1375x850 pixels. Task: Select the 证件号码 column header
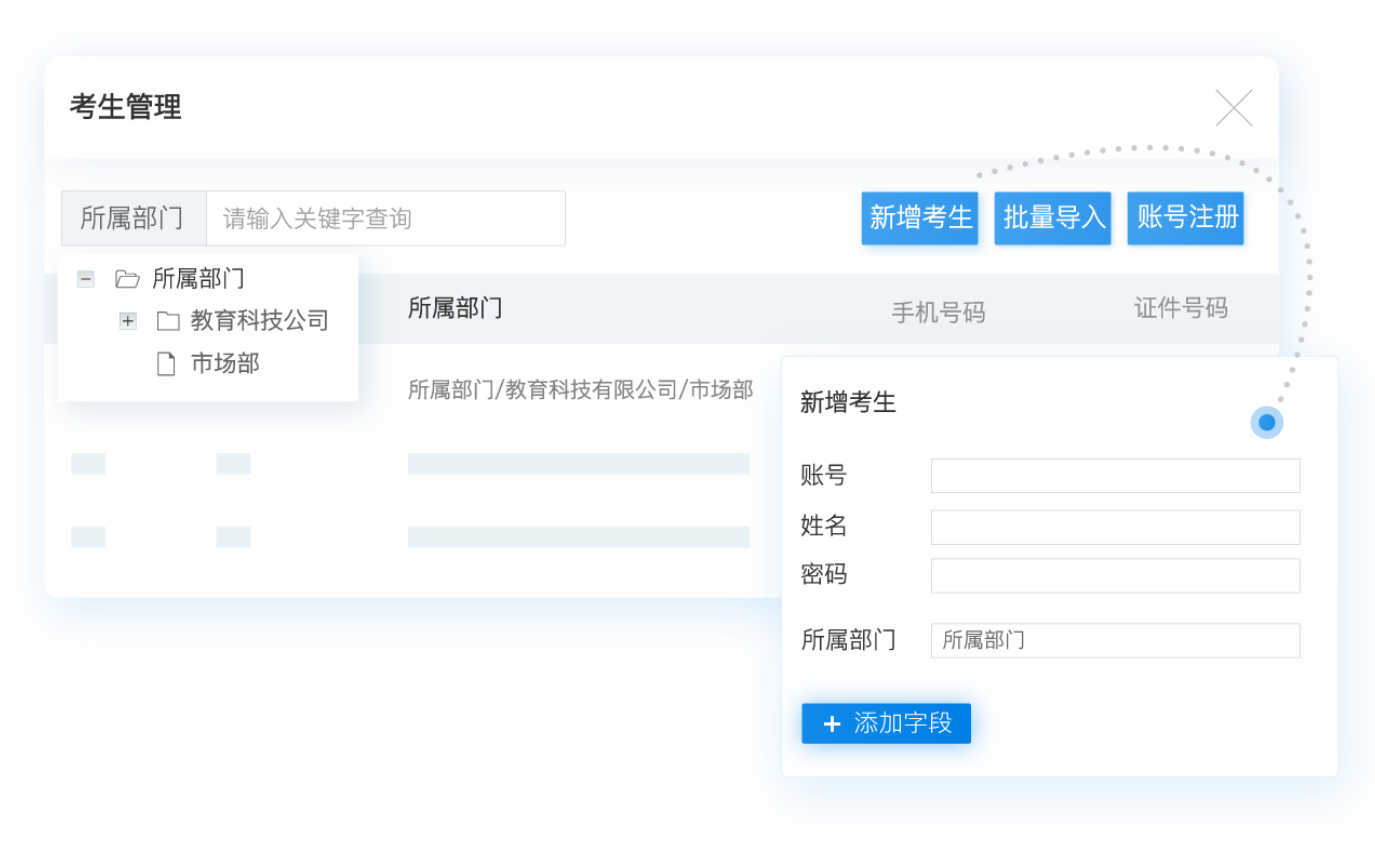1180,308
